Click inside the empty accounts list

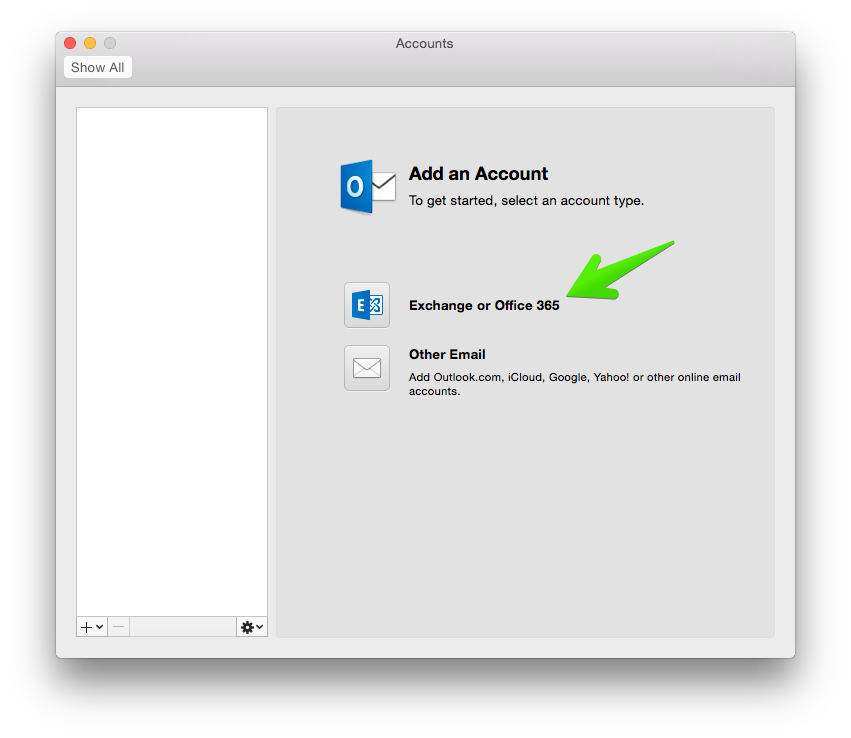pyautogui.click(x=172, y=361)
